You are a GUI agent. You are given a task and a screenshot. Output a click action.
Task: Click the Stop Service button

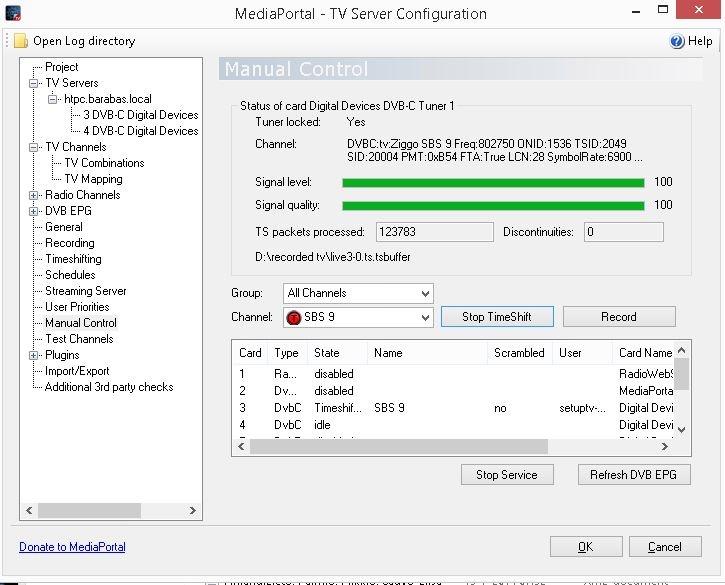[x=507, y=475]
